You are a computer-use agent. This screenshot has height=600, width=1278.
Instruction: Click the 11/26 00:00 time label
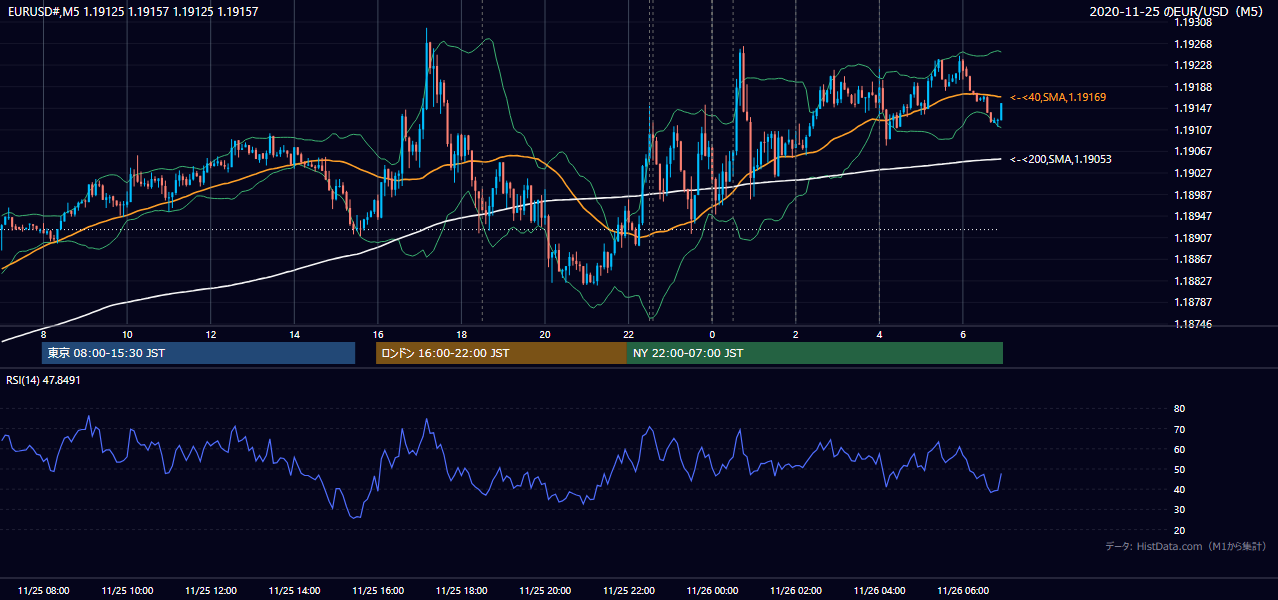[712, 591]
